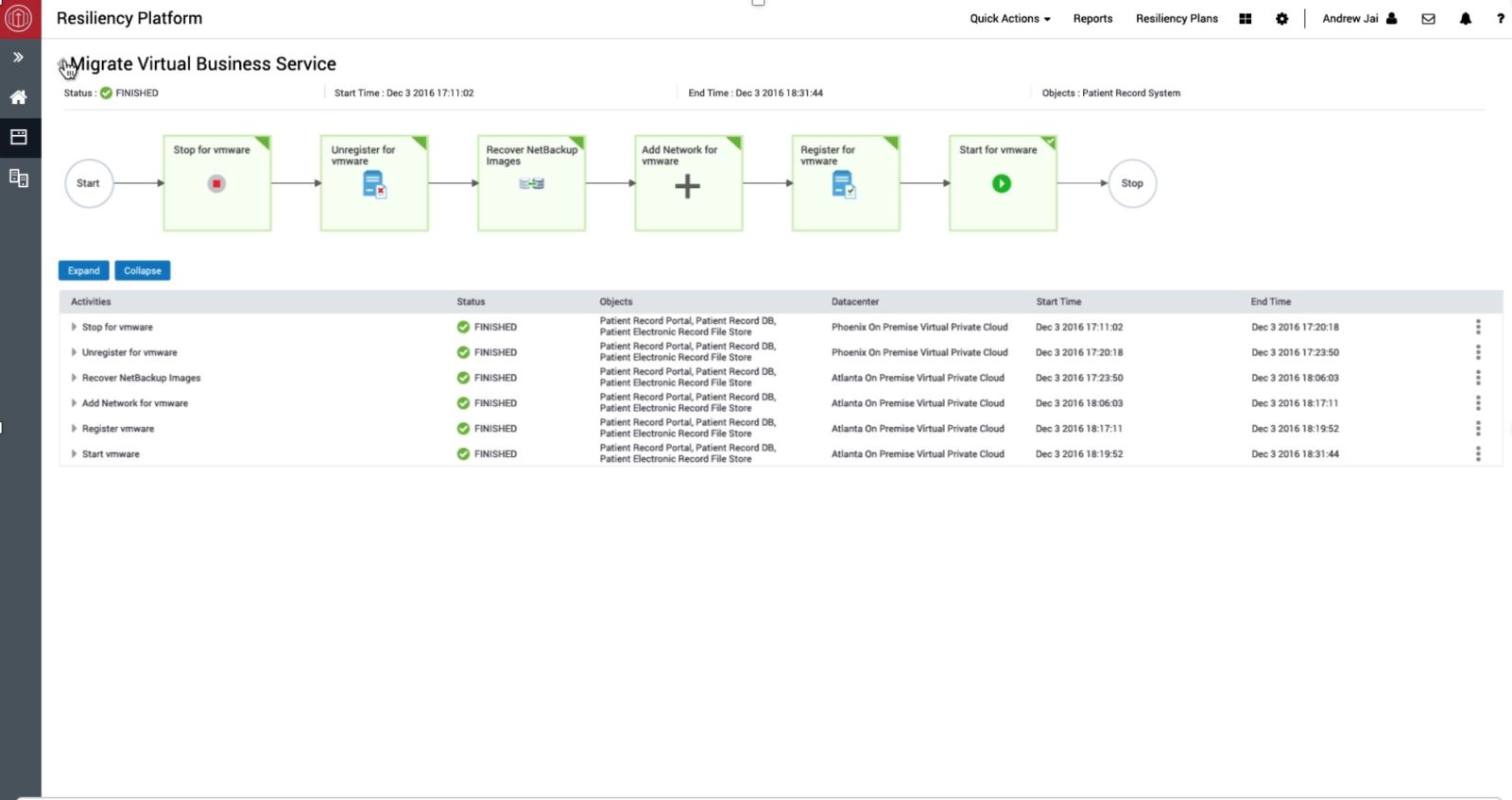Viewport: 1512px width, 800px height.
Task: Click the Stop end node circle
Action: (1131, 183)
